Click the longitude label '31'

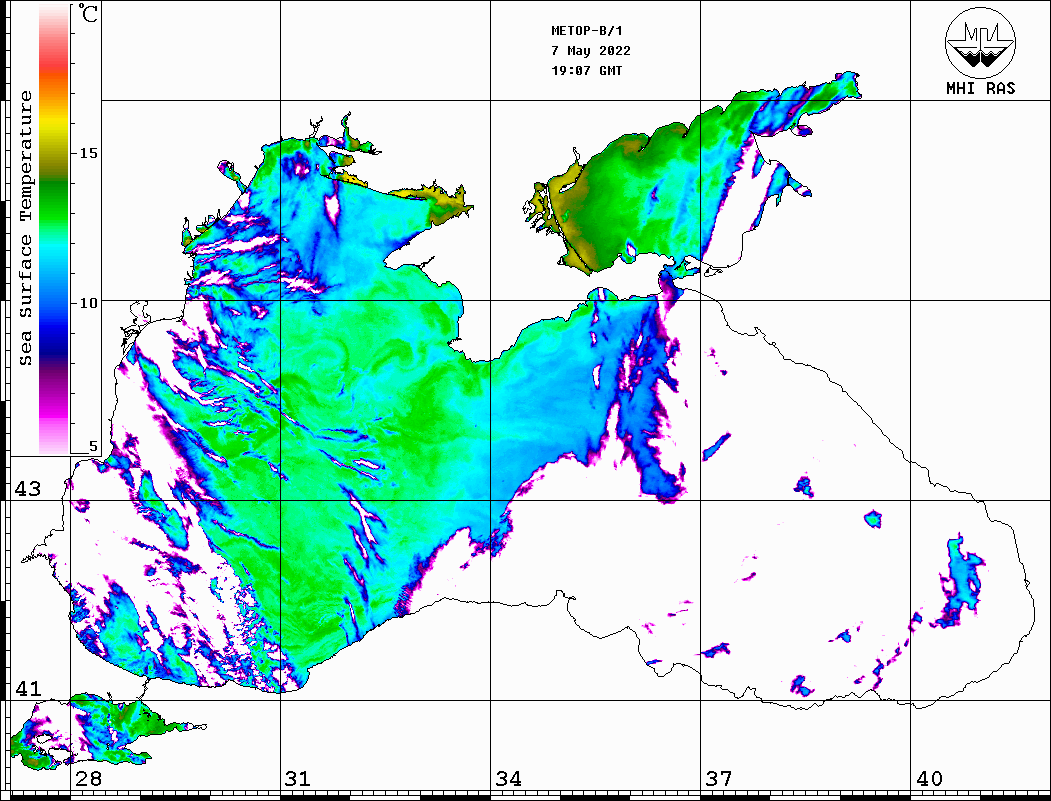tap(298, 779)
